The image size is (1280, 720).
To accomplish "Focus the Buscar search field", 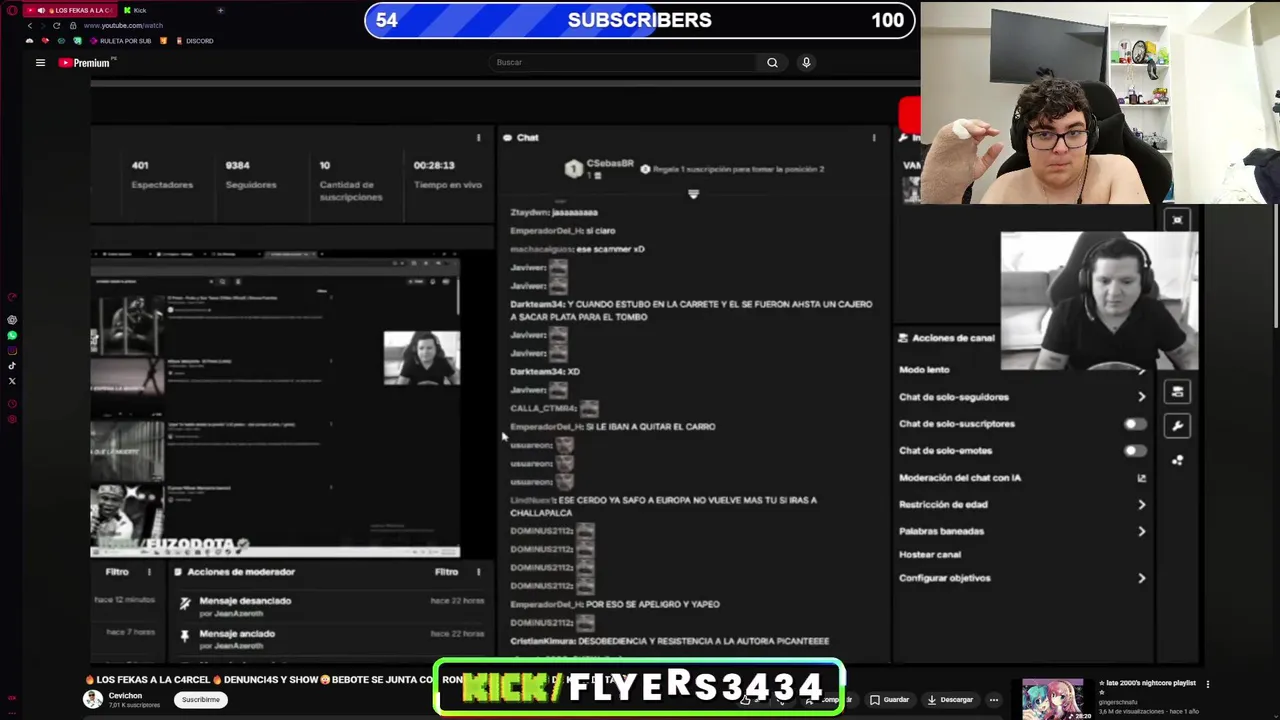I will (625, 62).
